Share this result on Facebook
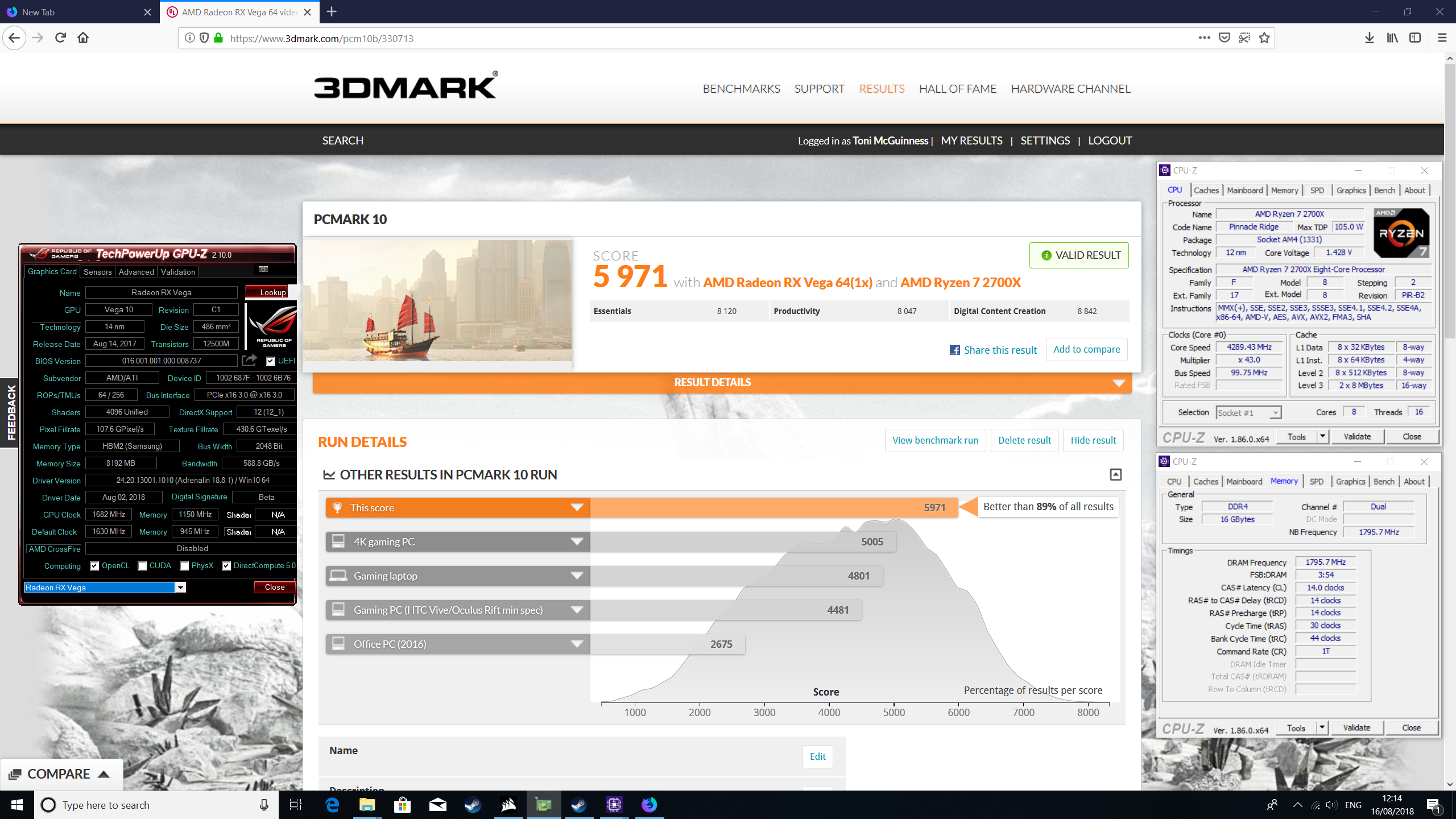Viewport: 1456px width, 819px height. (993, 350)
